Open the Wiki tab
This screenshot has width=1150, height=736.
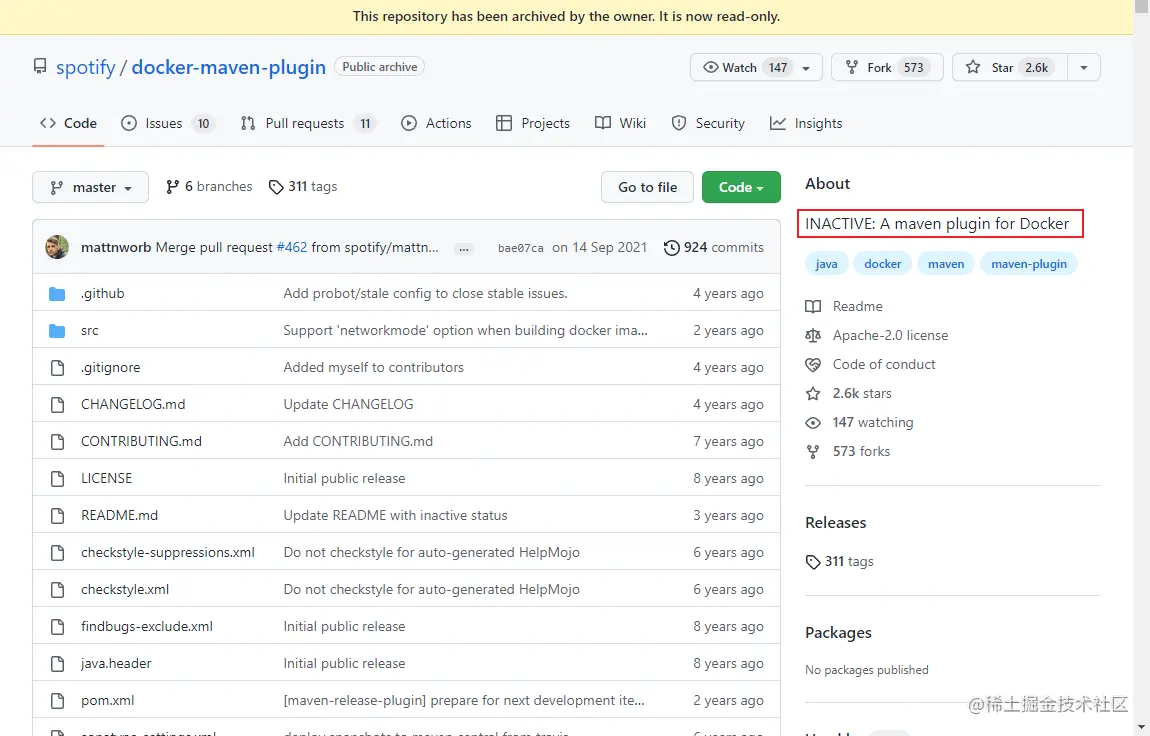620,123
